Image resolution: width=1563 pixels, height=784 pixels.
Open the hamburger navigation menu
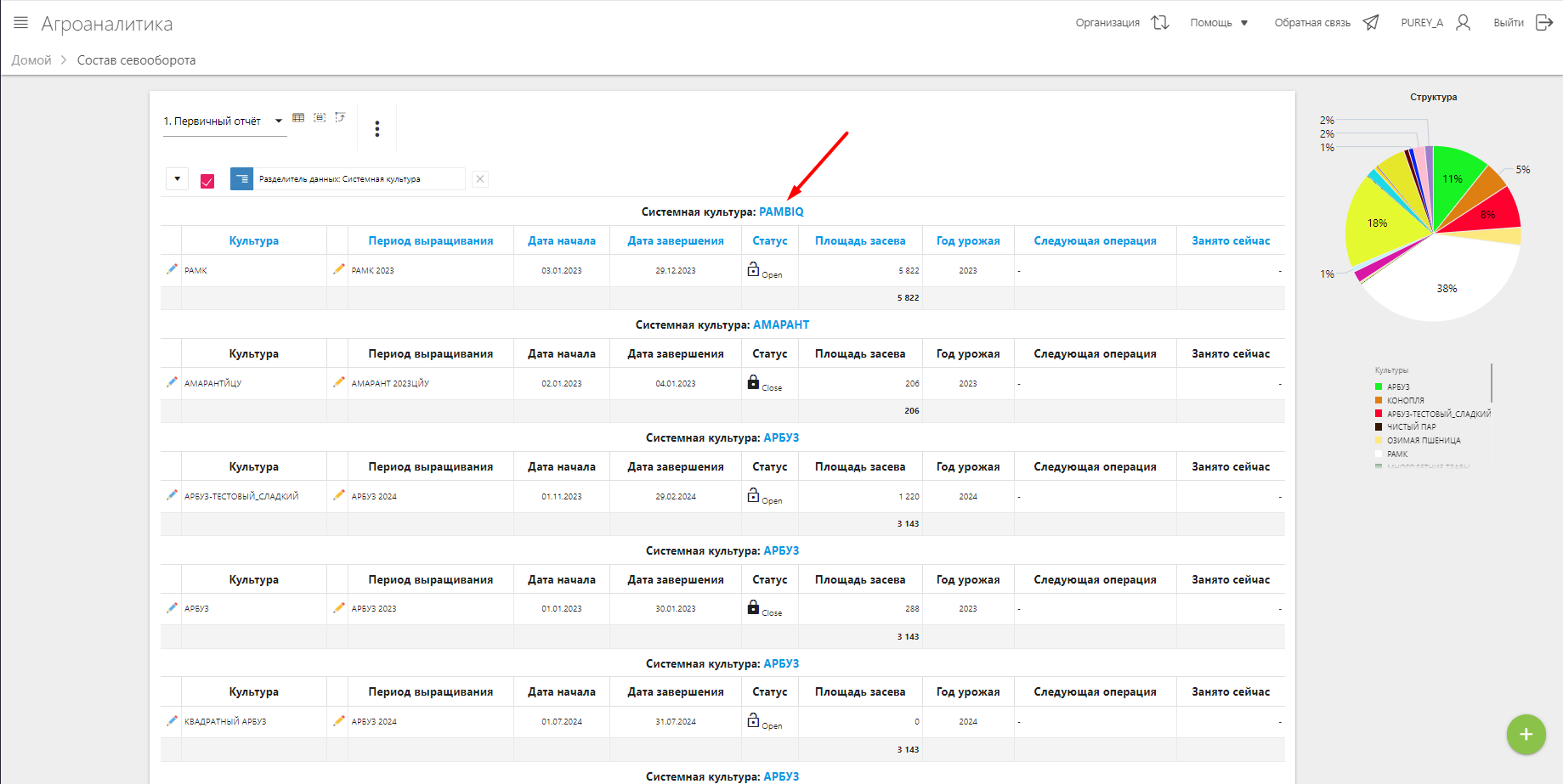point(21,23)
